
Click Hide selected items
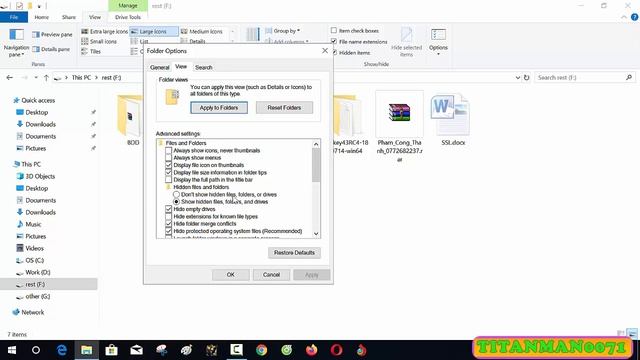point(406,42)
